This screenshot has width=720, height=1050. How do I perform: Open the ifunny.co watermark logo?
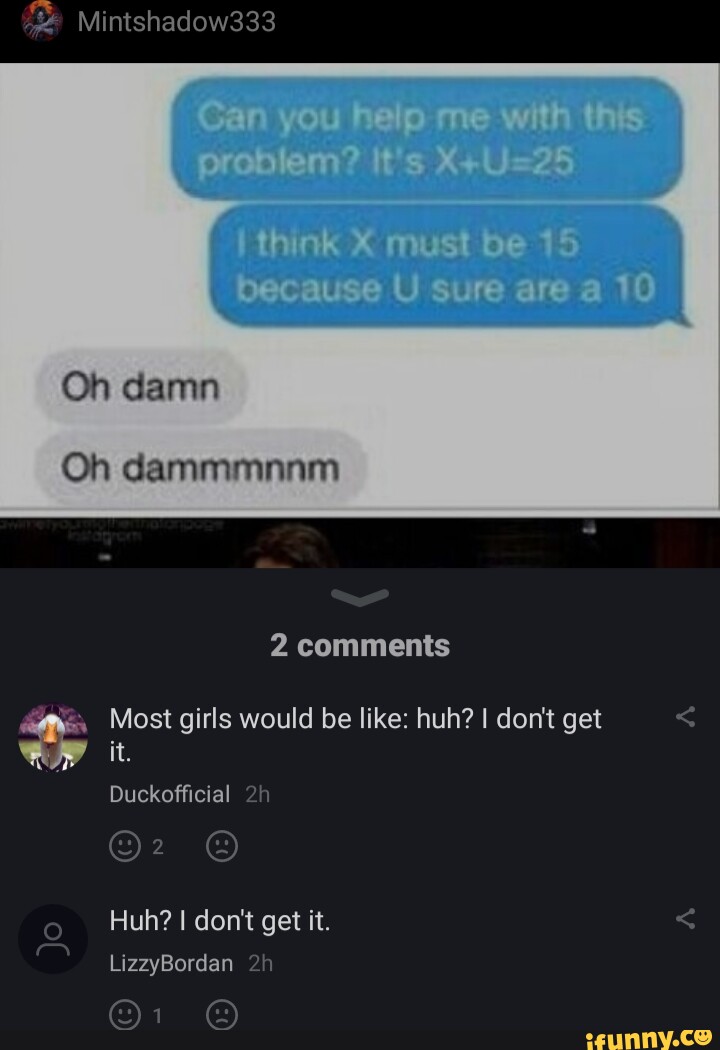(648, 1037)
